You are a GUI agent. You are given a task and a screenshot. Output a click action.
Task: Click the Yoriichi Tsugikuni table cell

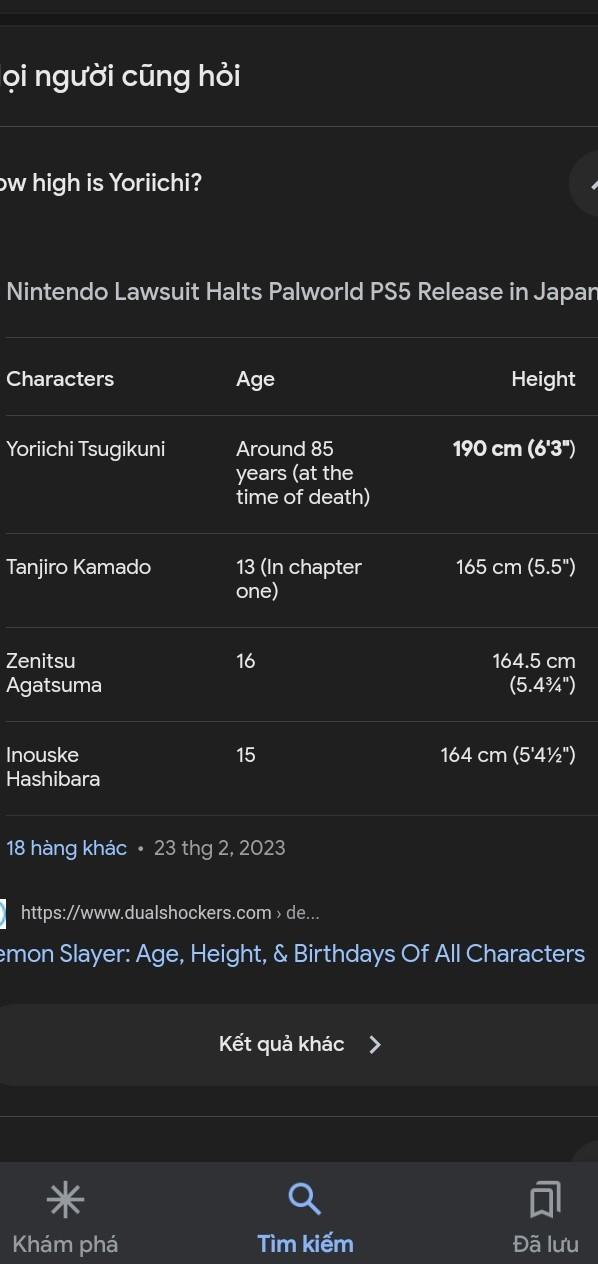pyautogui.click(x=86, y=449)
